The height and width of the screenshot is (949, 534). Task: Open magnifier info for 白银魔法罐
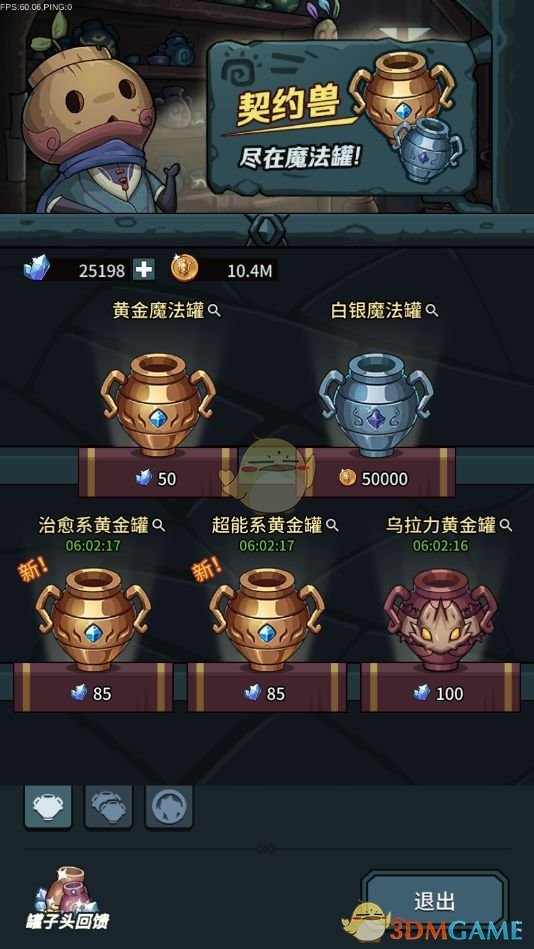(432, 311)
